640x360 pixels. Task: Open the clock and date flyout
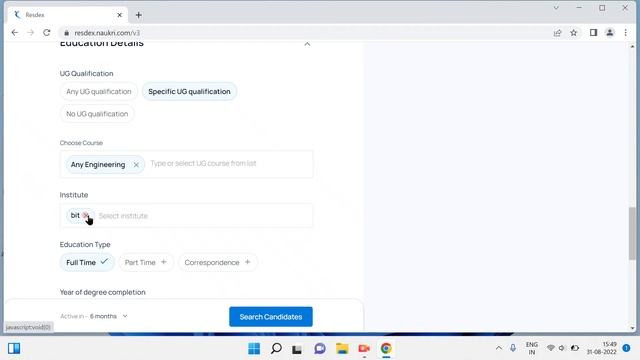tap(602, 349)
